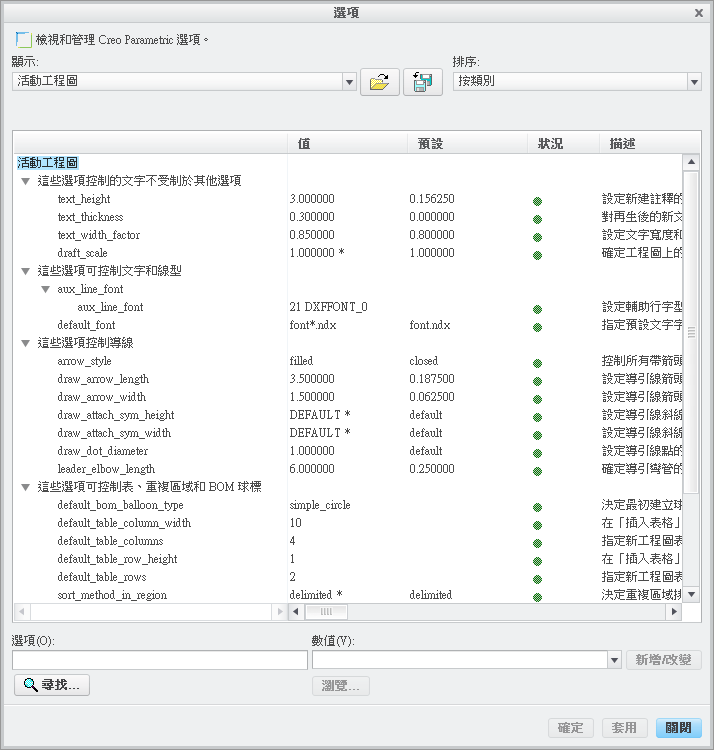Click the 確定 OK button

(571, 728)
